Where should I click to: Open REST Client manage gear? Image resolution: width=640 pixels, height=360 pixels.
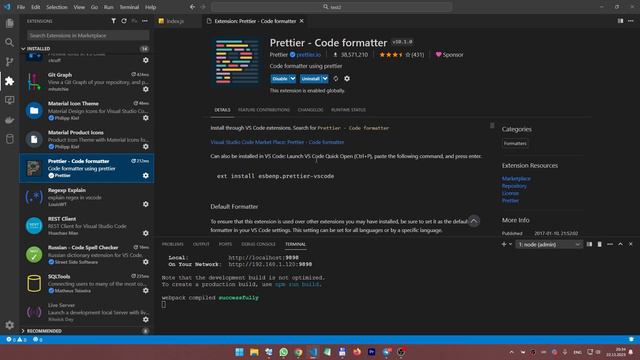click(146, 233)
